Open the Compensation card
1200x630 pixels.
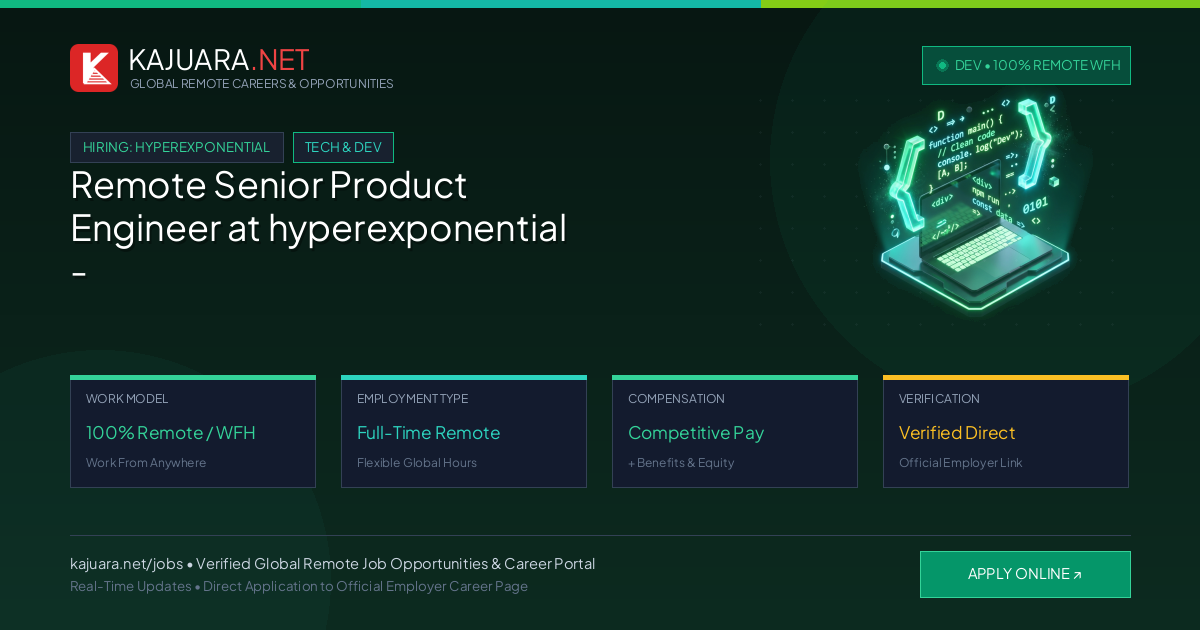pyautogui.click(x=735, y=432)
